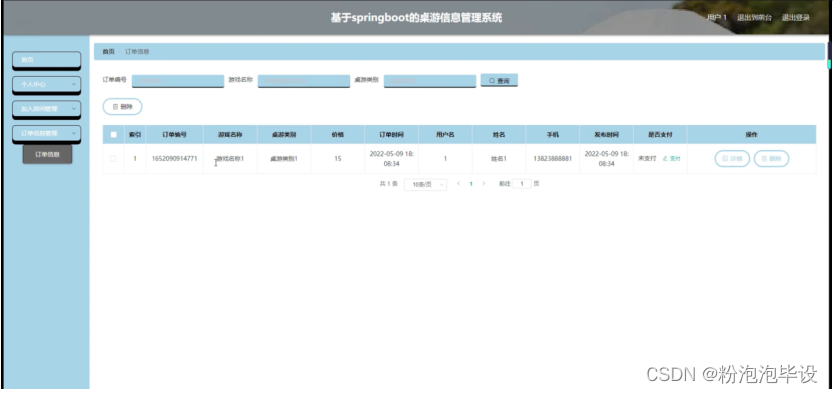Open the 游戏名称 search dropdown
833x393 pixels.
click(303, 80)
